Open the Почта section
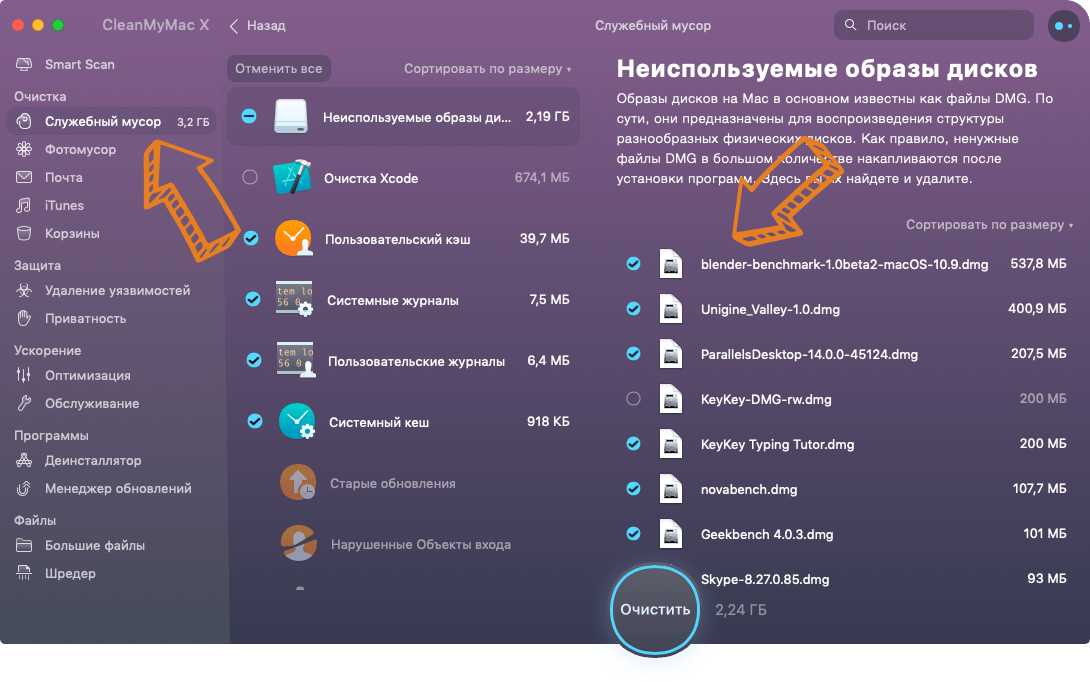The image size is (1090, 682). pos(64,177)
